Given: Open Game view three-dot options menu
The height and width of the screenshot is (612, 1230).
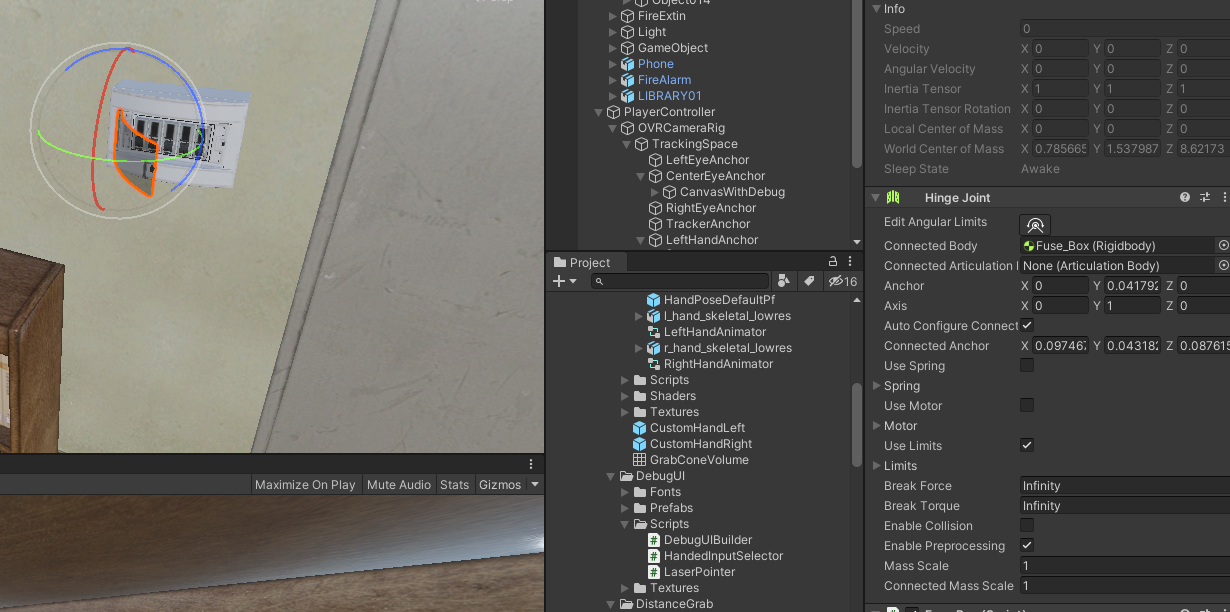Looking at the screenshot, I should click(532, 465).
